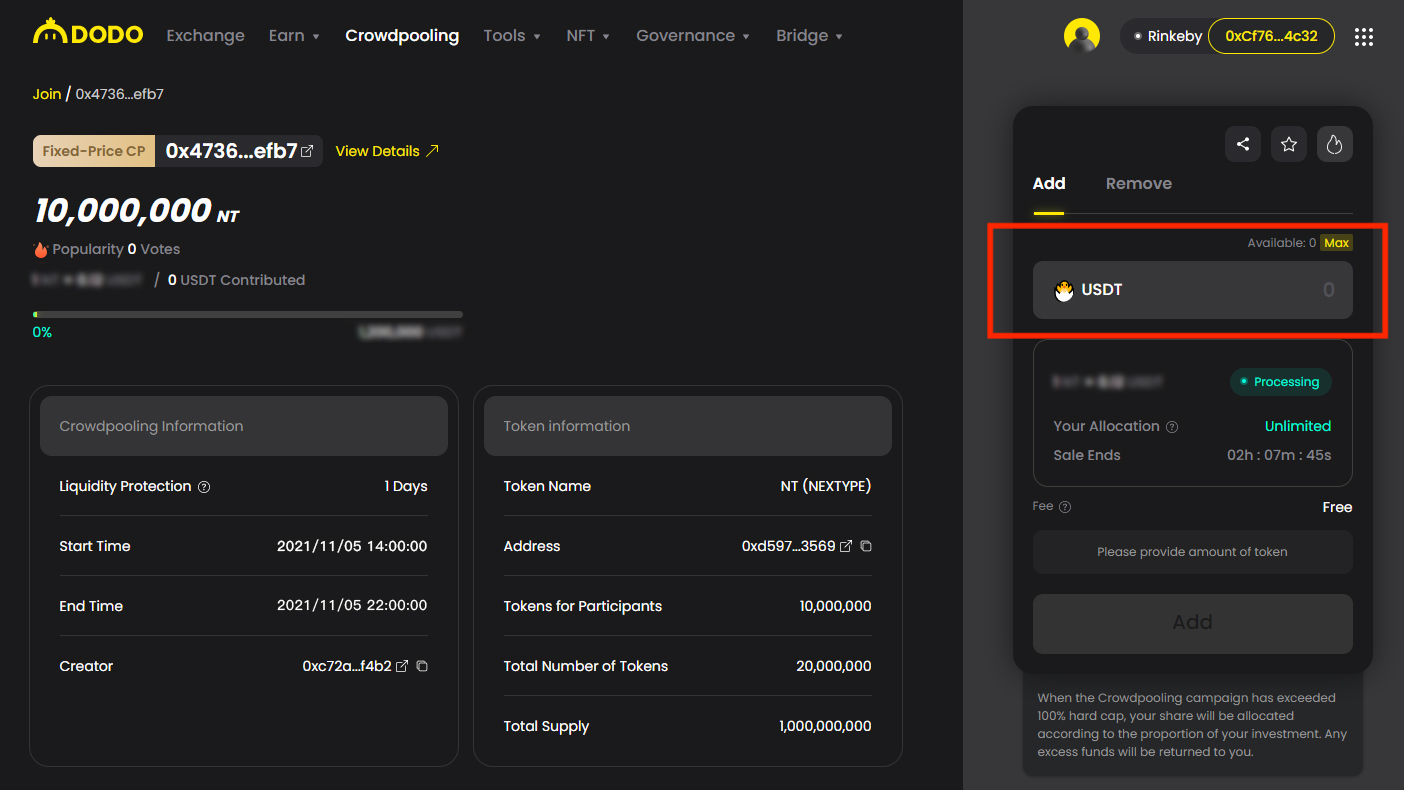This screenshot has height=790, width=1404.
Task: Open the View Details link
Action: point(387,151)
